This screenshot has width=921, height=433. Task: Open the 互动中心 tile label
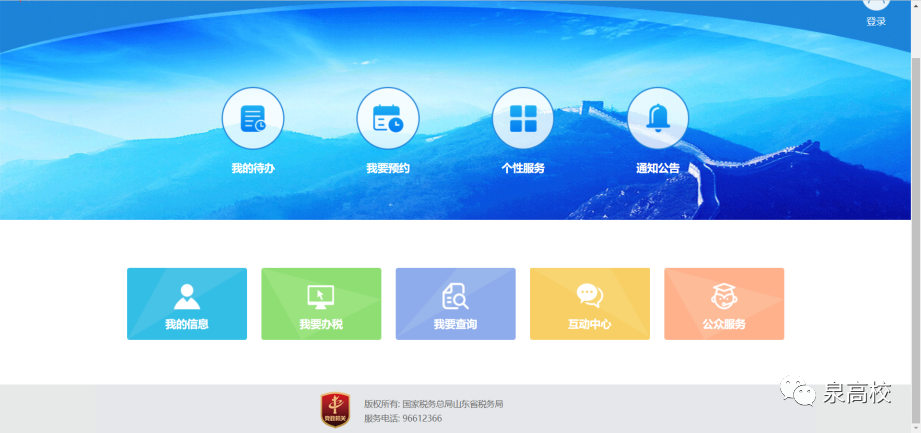point(589,324)
